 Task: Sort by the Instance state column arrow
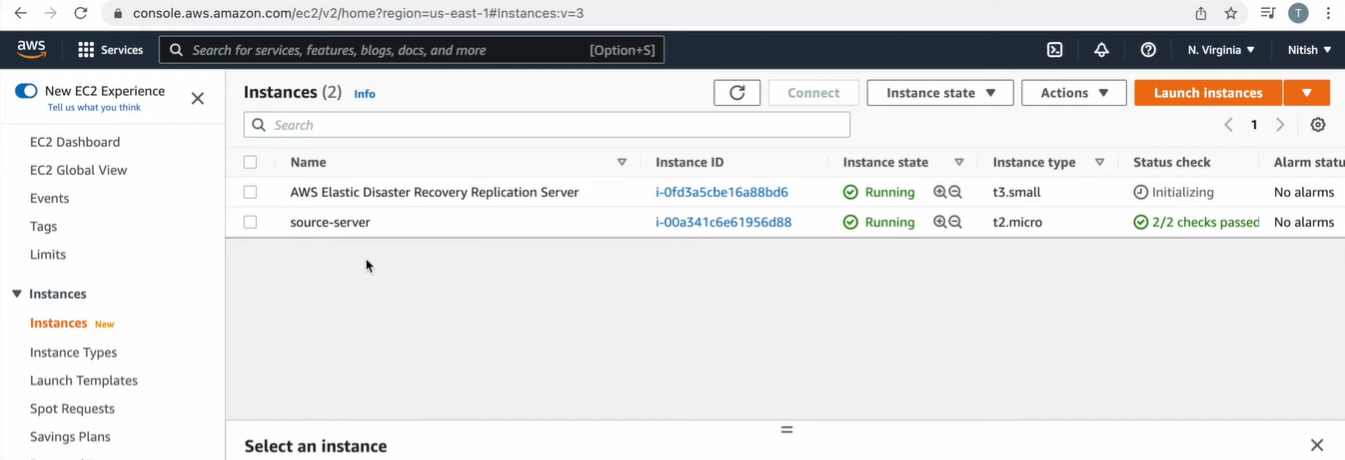click(959, 162)
